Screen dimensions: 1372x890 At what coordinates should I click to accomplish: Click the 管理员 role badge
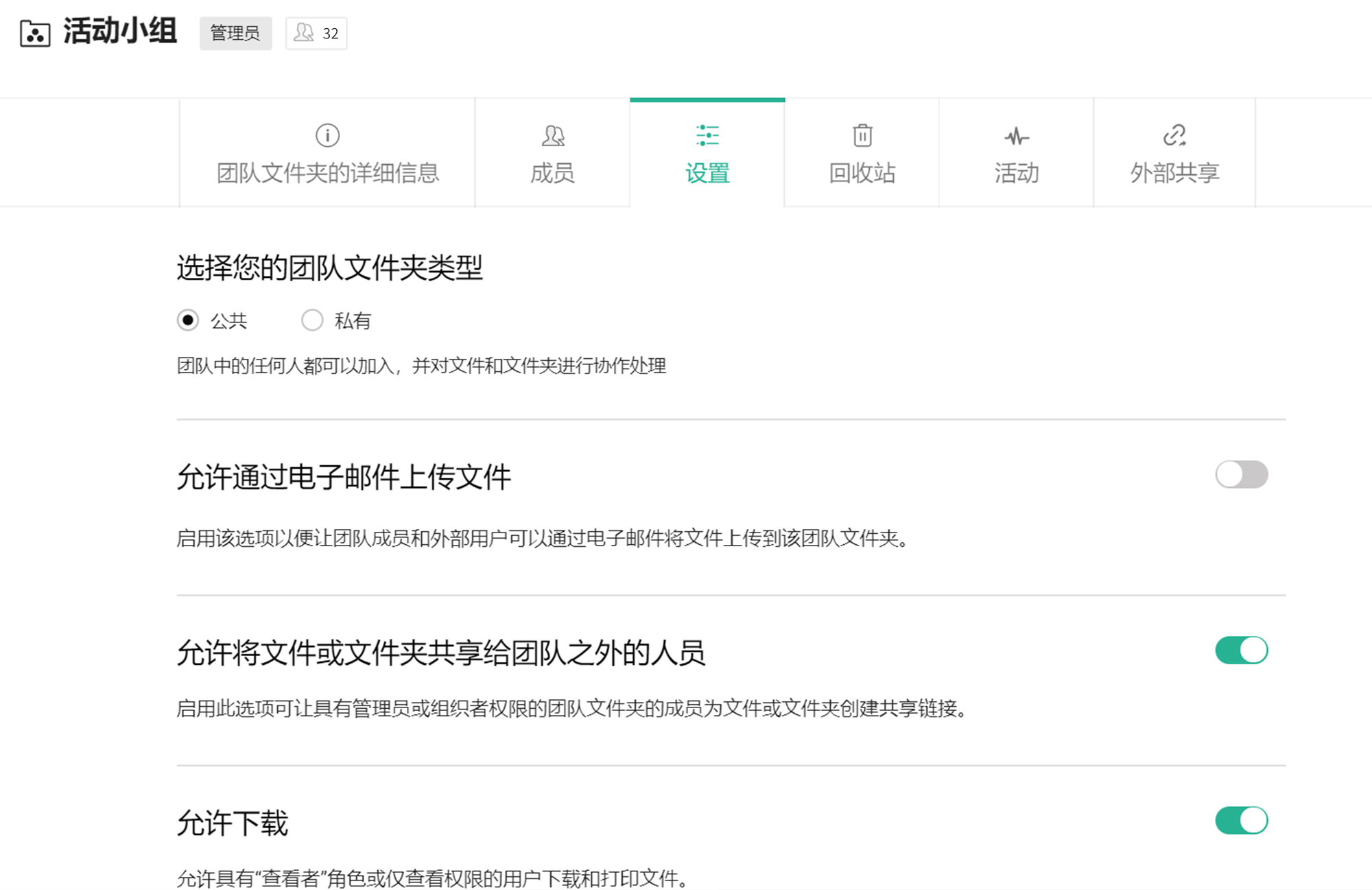235,33
